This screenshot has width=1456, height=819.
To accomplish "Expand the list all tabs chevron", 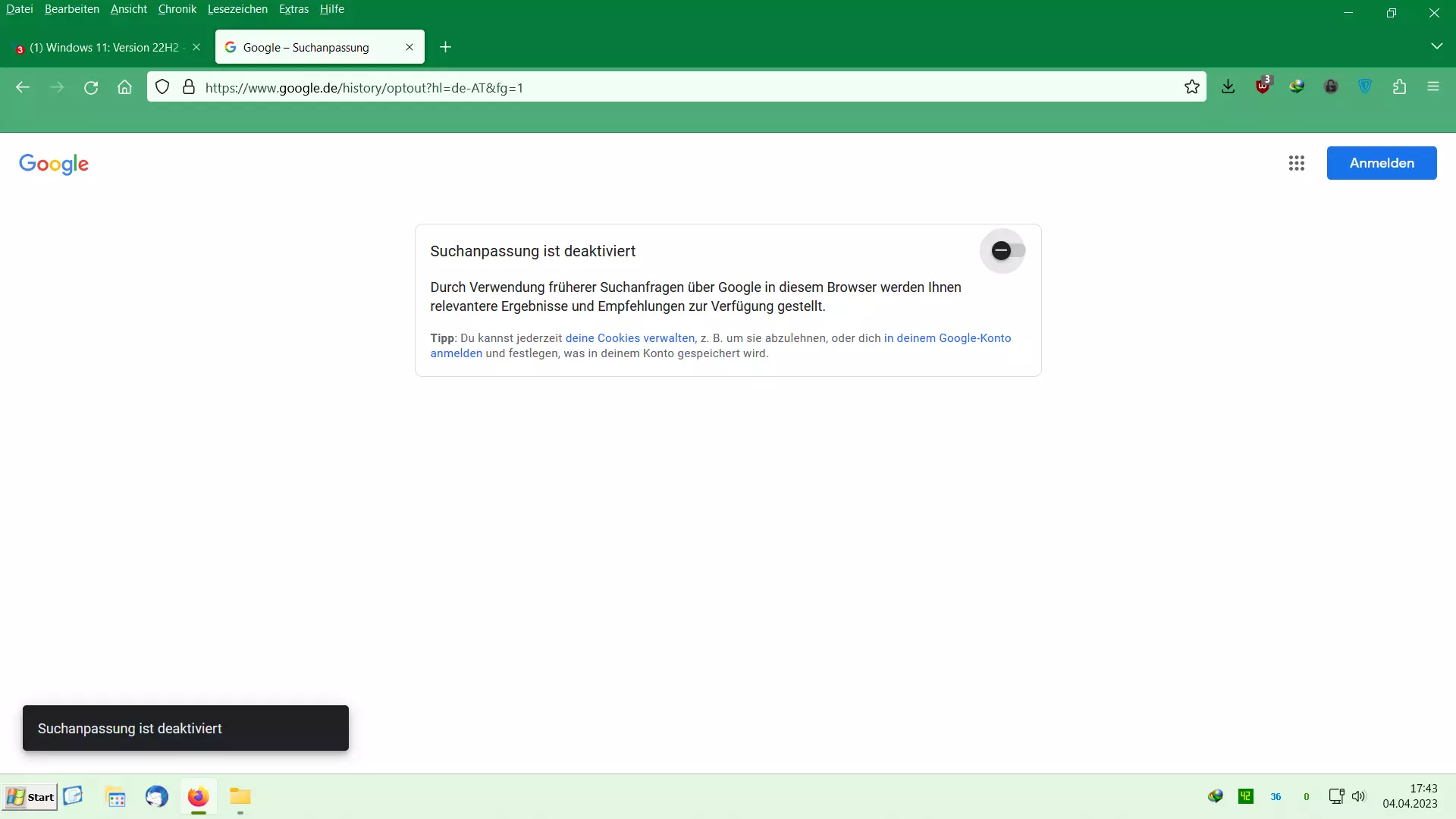I will pyautogui.click(x=1436, y=46).
